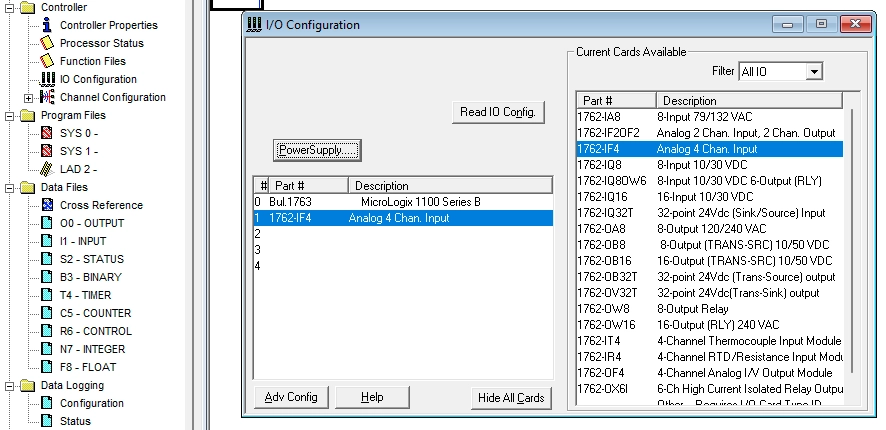Click the Function Files icon

click(47, 61)
